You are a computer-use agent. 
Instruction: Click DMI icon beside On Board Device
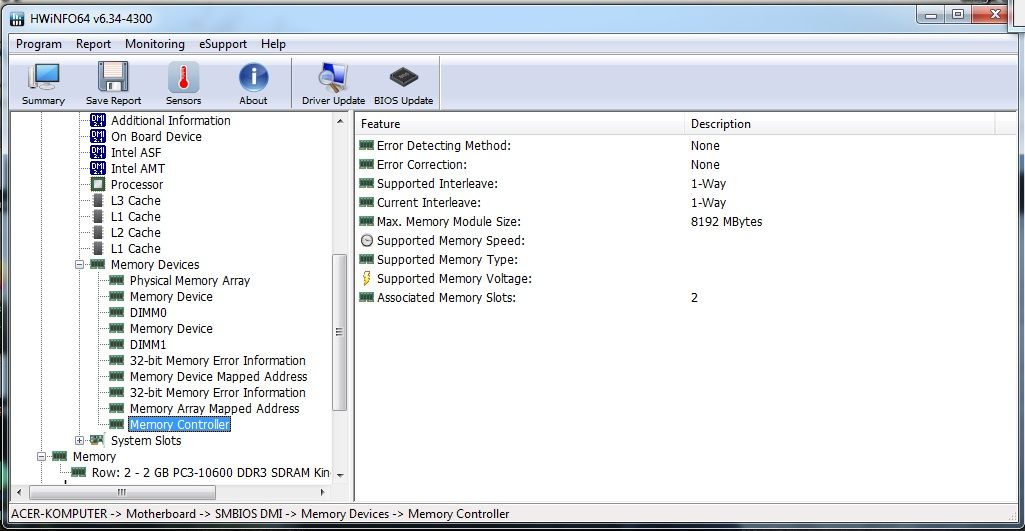(97, 137)
